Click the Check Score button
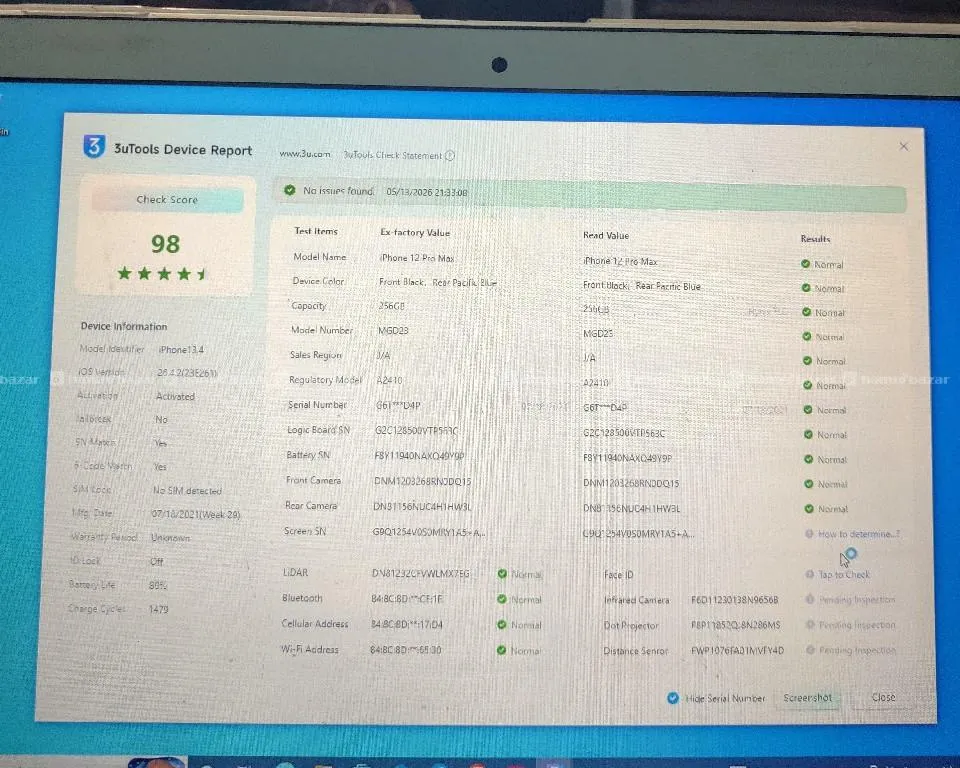Screen dimensions: 960x768 (167, 200)
